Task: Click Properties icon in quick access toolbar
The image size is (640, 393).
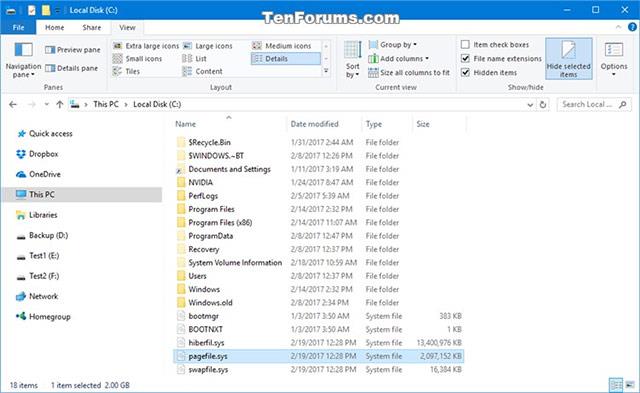Action: (32, 10)
